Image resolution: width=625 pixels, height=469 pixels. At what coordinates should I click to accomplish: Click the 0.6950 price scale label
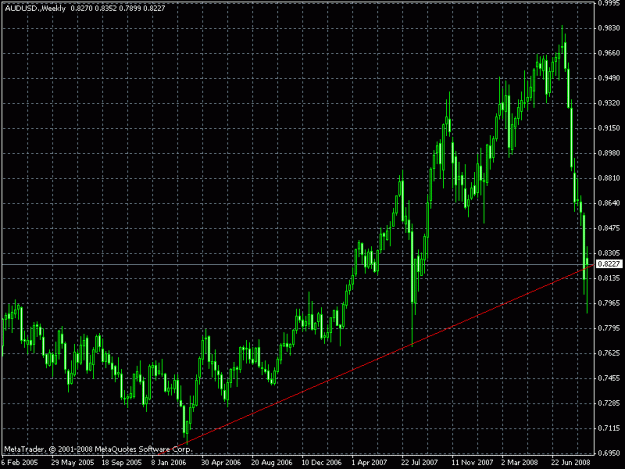[609, 453]
